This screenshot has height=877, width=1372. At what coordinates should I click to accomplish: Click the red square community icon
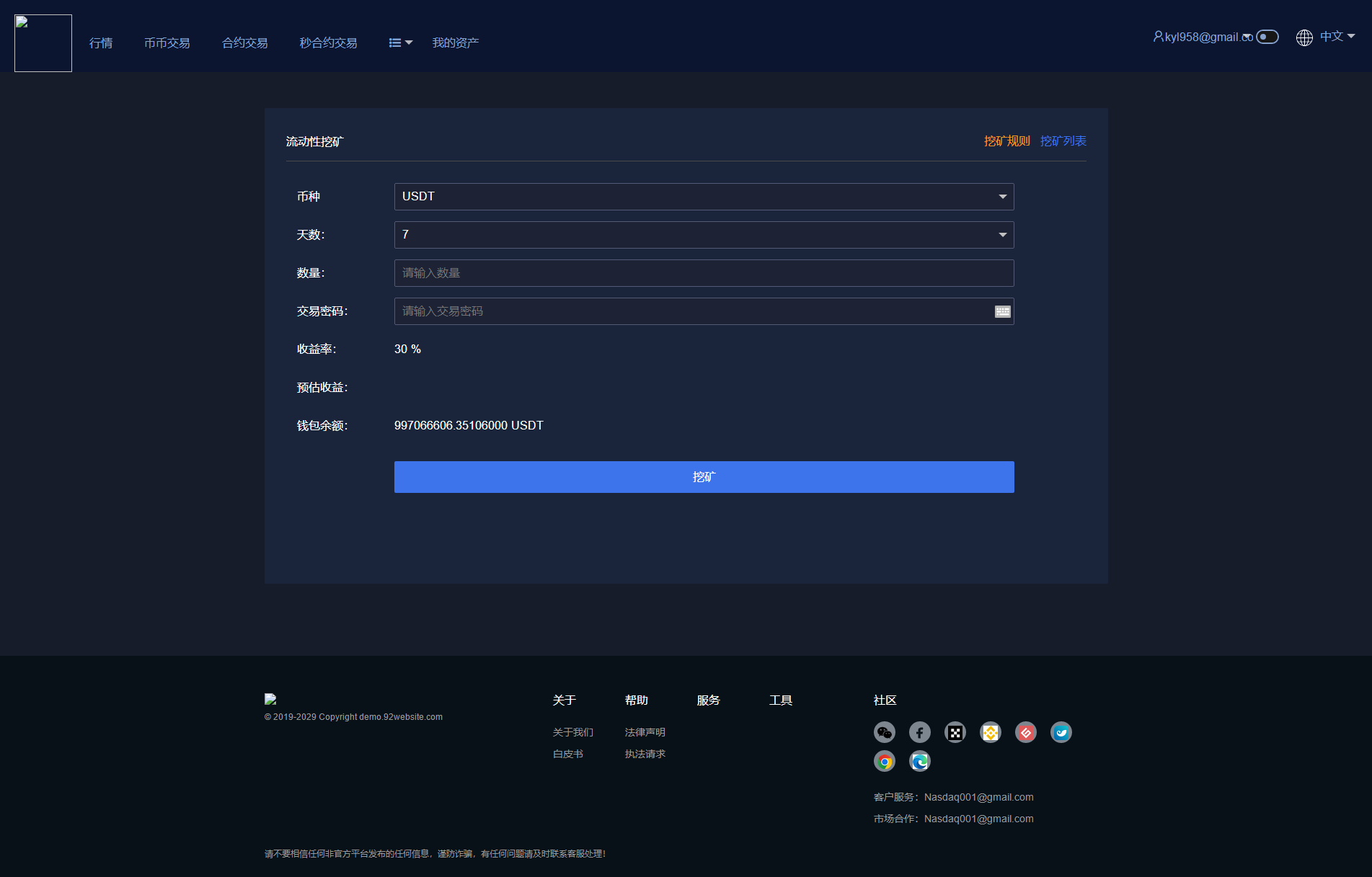(1026, 733)
